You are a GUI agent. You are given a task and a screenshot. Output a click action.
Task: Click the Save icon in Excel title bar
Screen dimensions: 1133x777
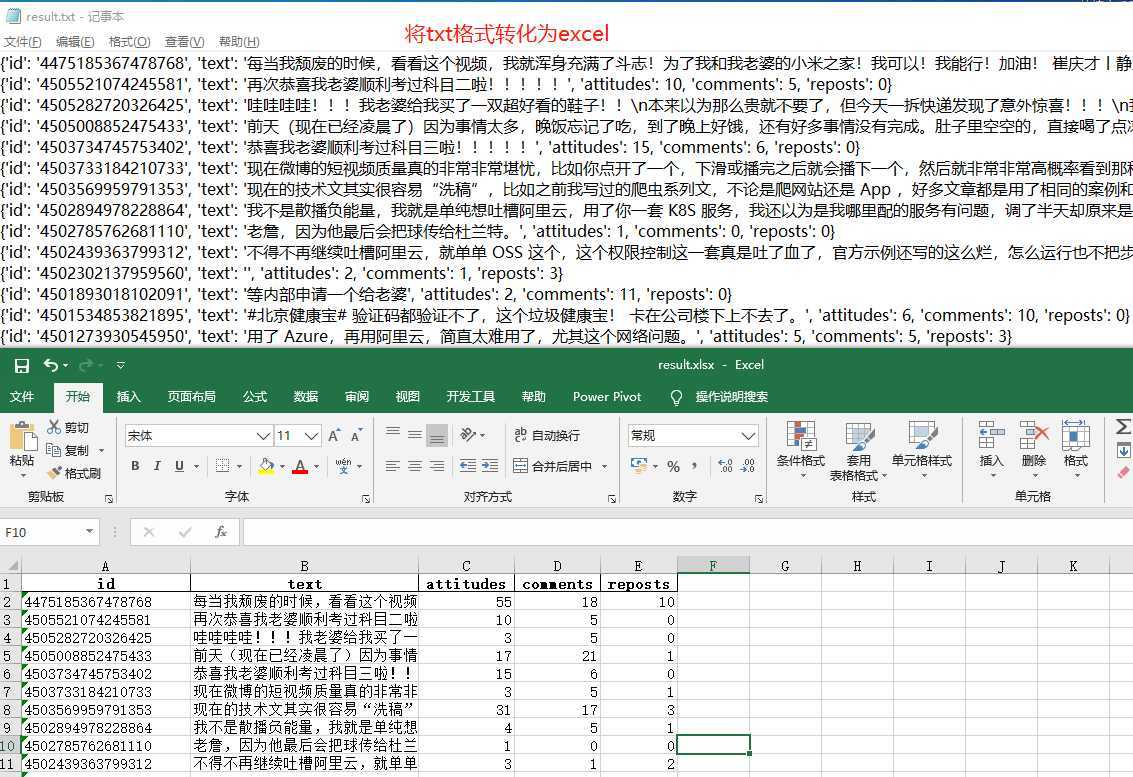coord(22,366)
